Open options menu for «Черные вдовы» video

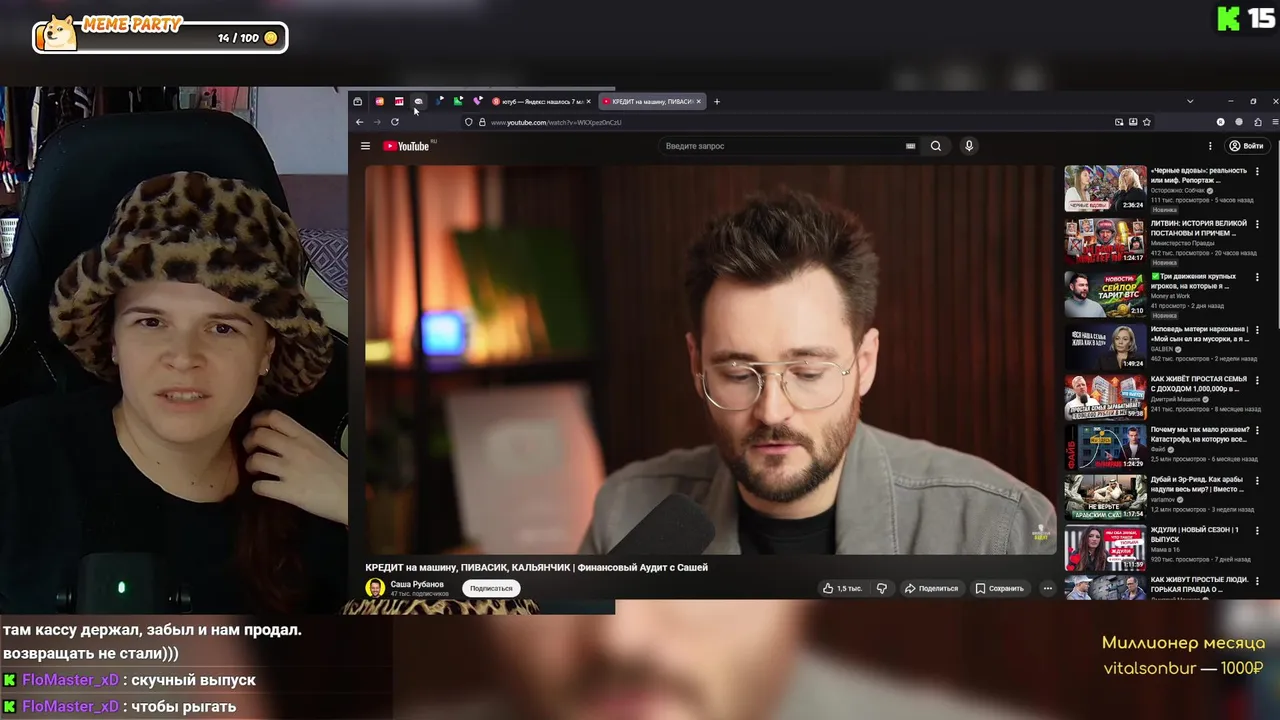(1257, 172)
